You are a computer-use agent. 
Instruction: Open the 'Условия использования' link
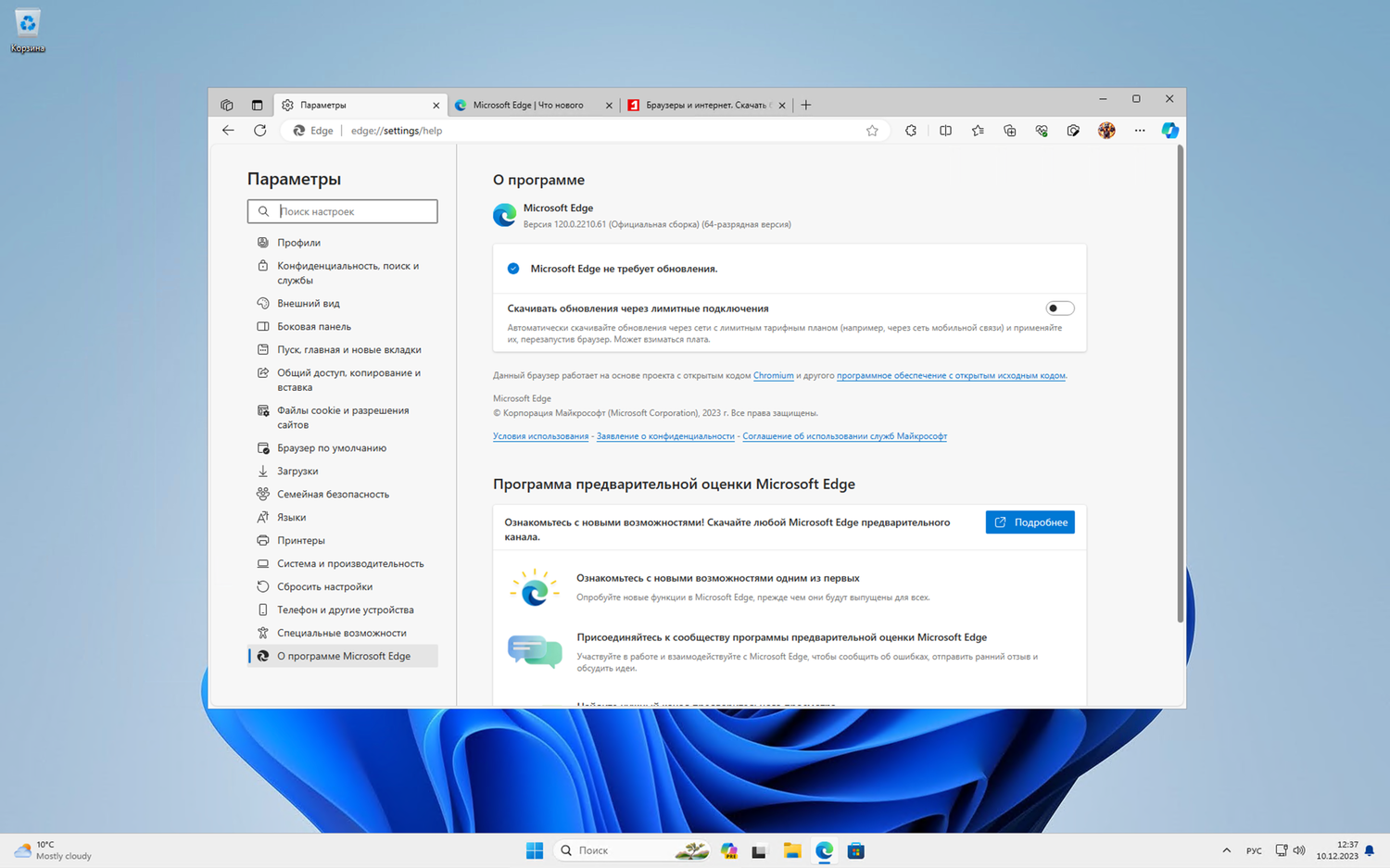point(540,436)
